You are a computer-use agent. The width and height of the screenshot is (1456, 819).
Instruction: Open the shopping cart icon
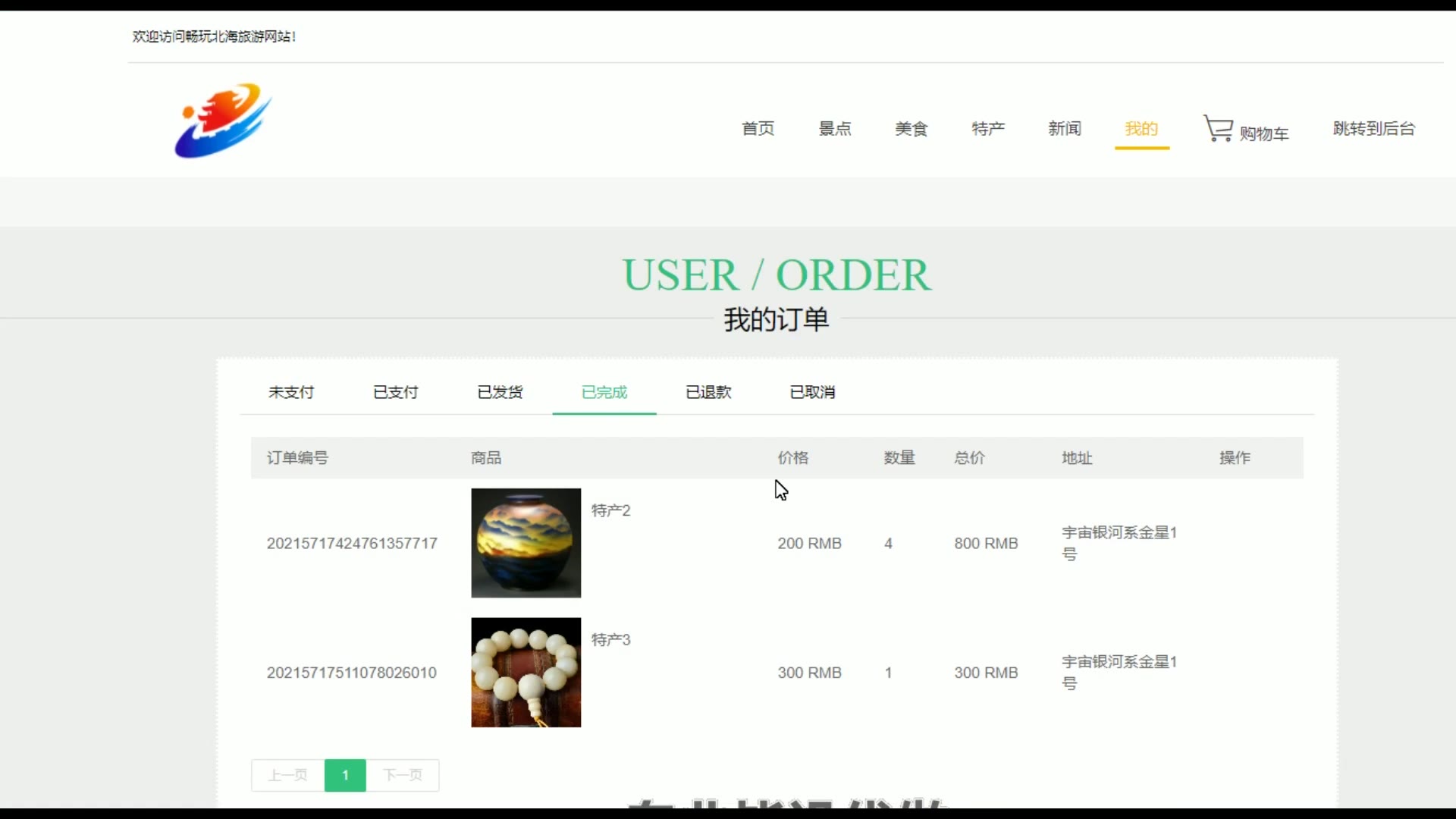[x=1218, y=128]
